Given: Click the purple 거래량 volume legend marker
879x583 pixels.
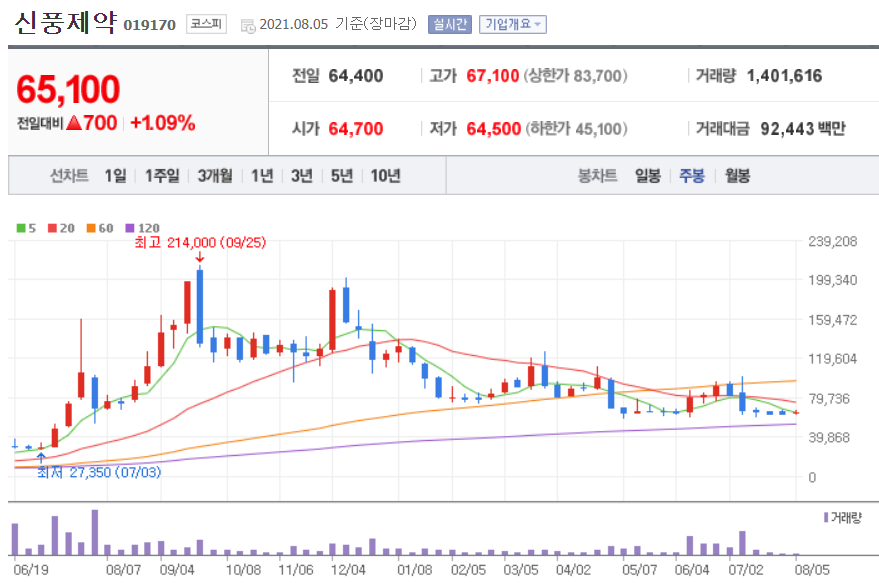Looking at the screenshot, I should (x=826, y=517).
